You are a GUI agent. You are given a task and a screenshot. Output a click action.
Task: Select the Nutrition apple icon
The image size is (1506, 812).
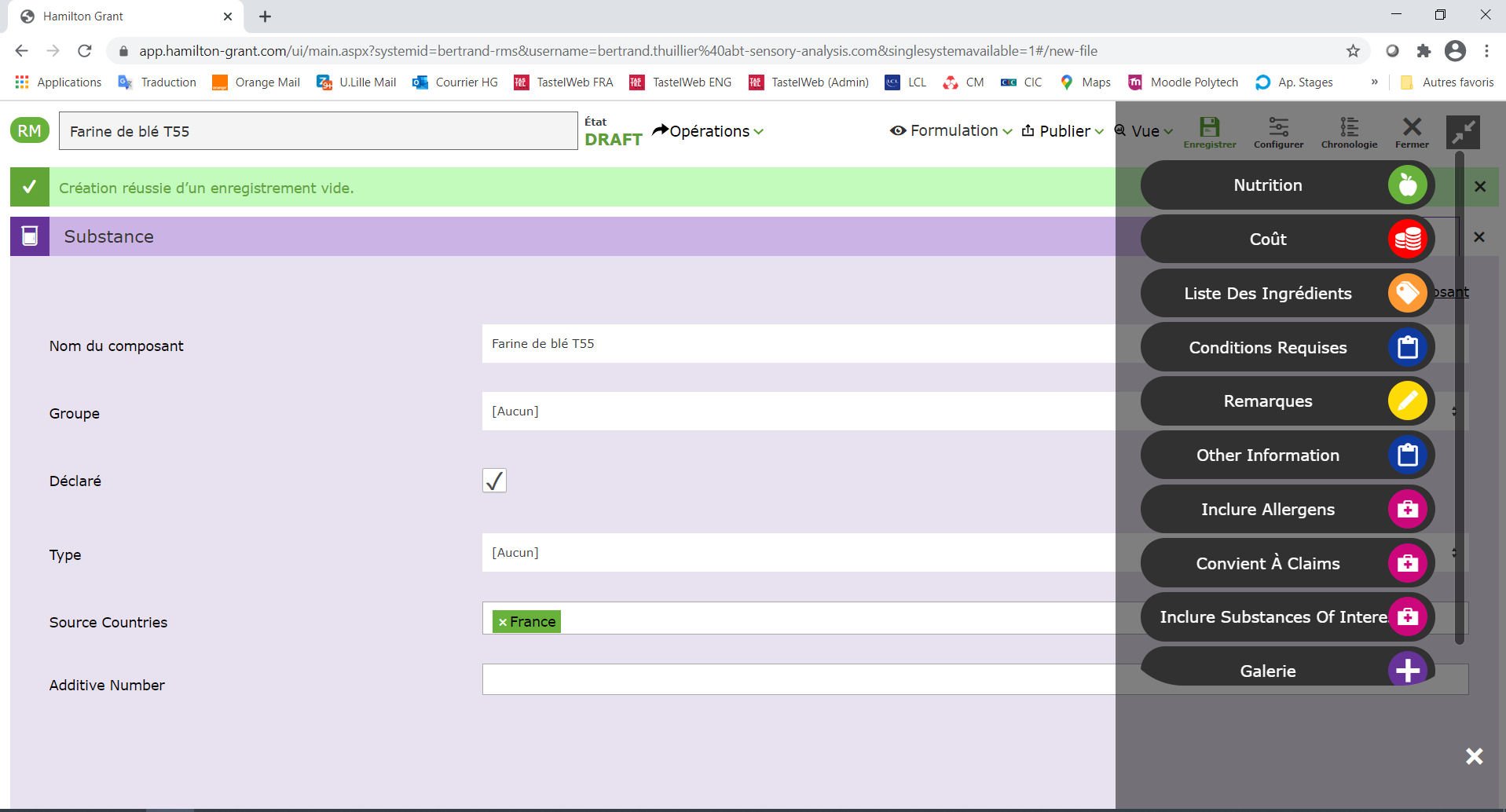(1406, 185)
